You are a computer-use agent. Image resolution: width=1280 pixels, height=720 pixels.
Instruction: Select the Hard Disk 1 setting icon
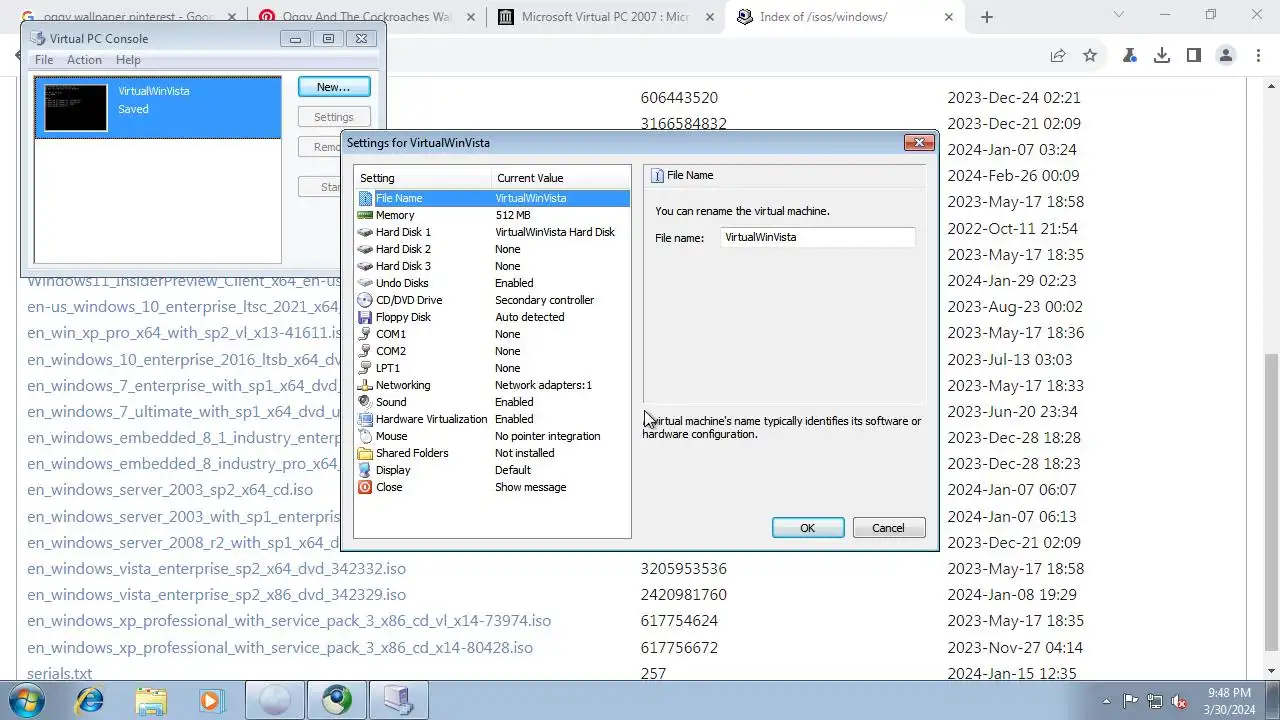[365, 232]
